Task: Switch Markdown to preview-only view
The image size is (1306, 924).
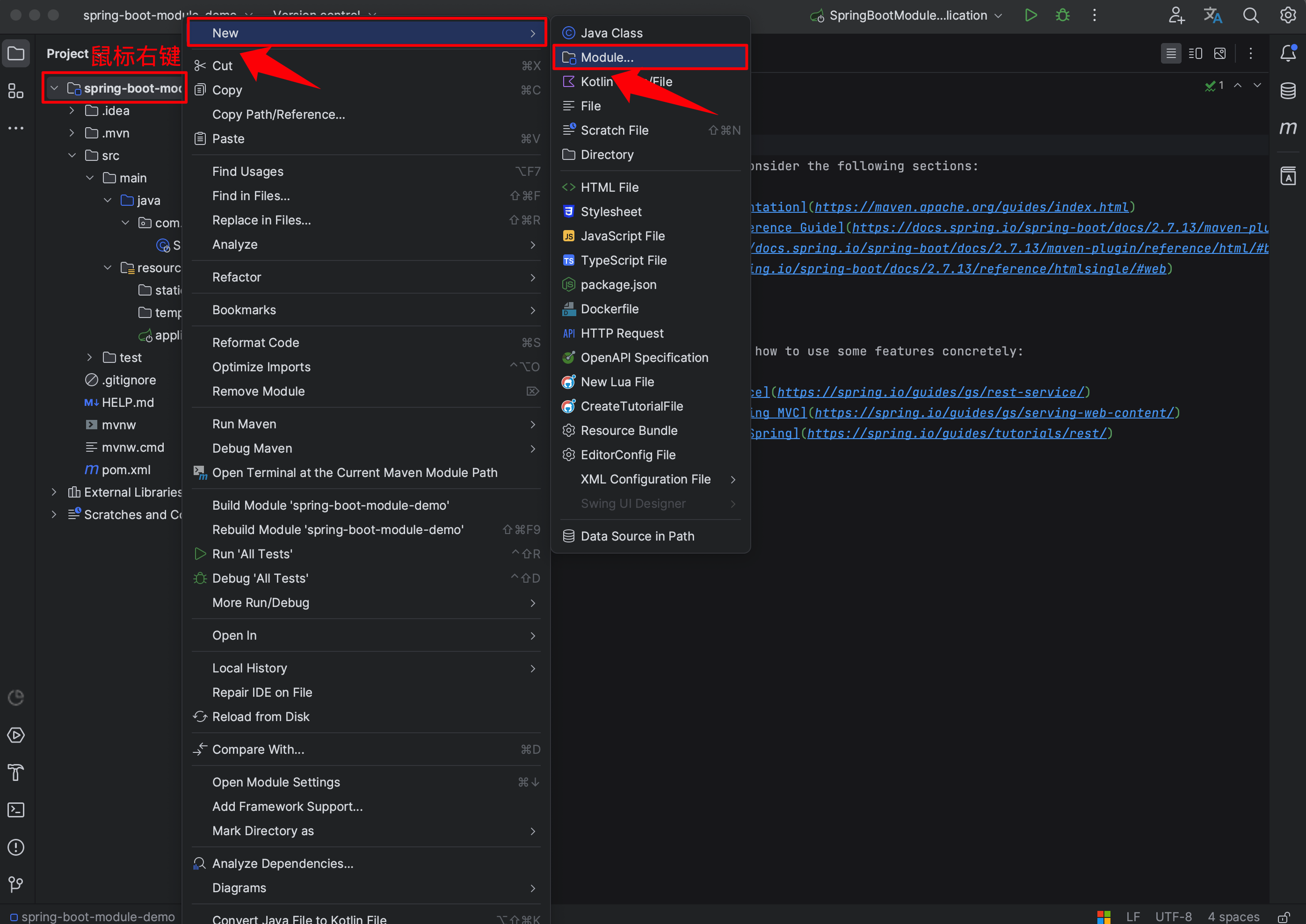Action: 1220,53
